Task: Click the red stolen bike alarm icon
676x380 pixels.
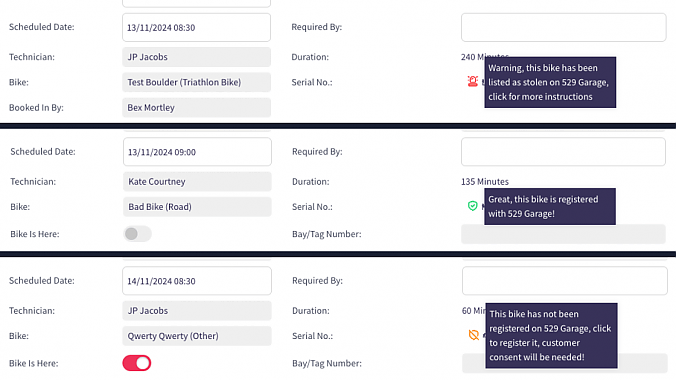Action: click(x=473, y=81)
